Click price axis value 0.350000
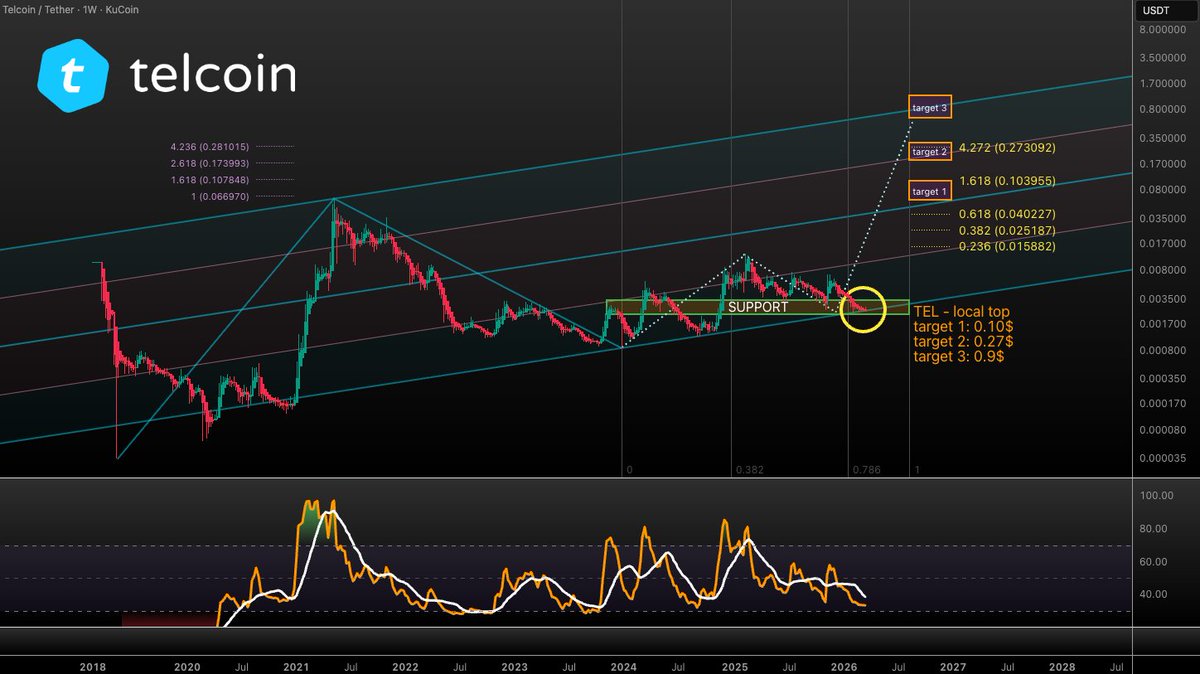Screen dimensions: 1200x674 tap(1162, 137)
